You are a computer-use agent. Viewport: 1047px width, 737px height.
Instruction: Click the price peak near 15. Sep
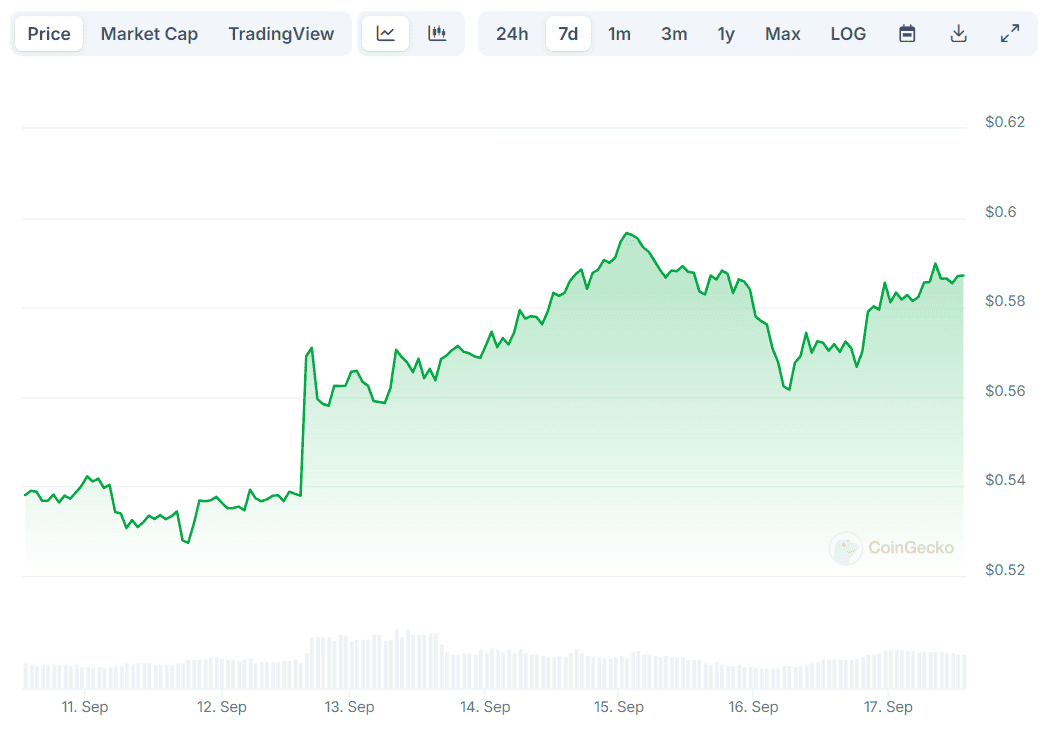click(x=626, y=234)
